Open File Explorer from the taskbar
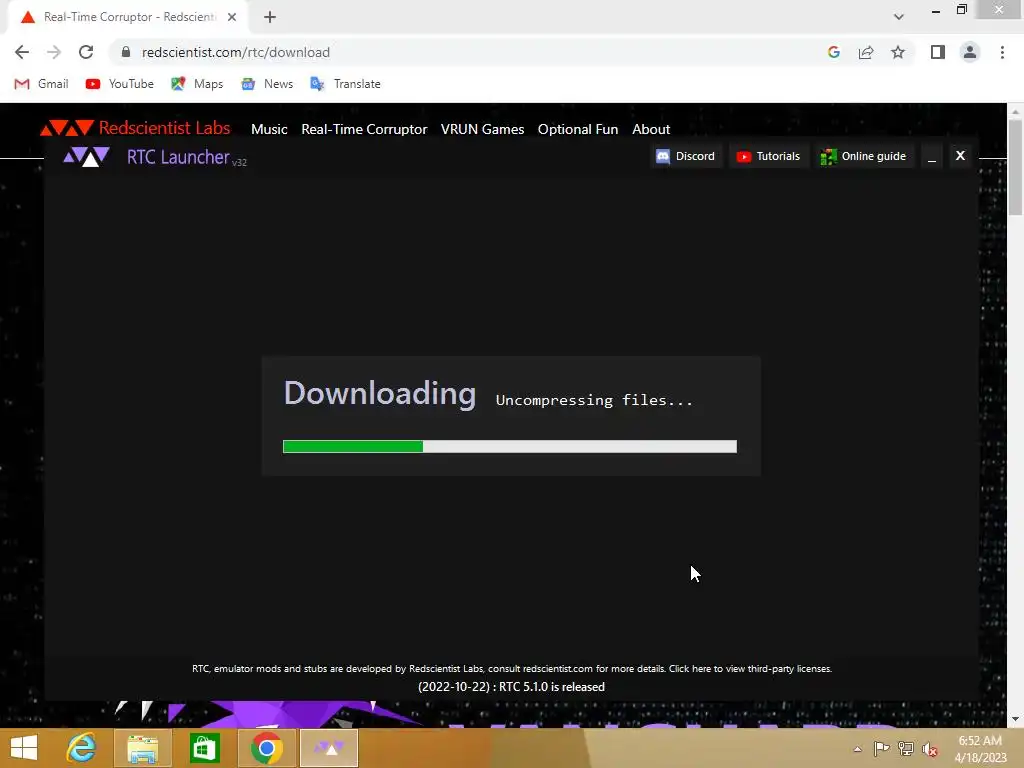Viewport: 1024px width, 768px height. point(142,748)
